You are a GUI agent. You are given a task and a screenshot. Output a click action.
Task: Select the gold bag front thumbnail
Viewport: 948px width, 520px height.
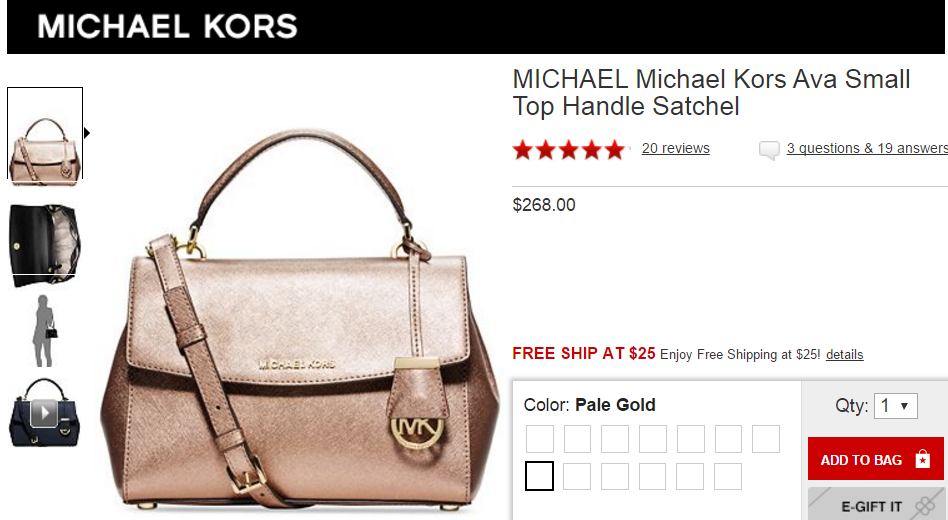pyautogui.click(x=45, y=134)
